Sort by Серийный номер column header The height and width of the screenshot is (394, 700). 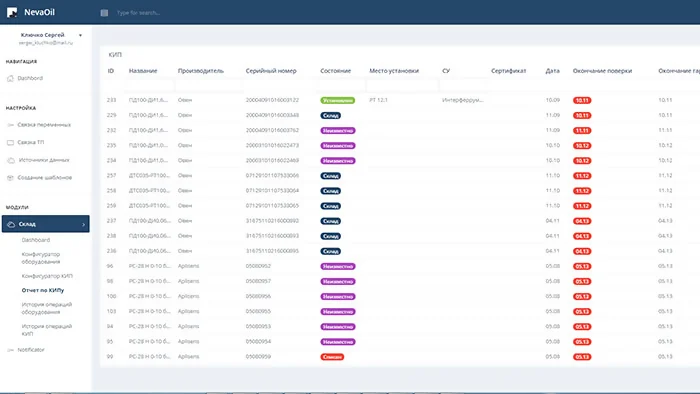271,71
